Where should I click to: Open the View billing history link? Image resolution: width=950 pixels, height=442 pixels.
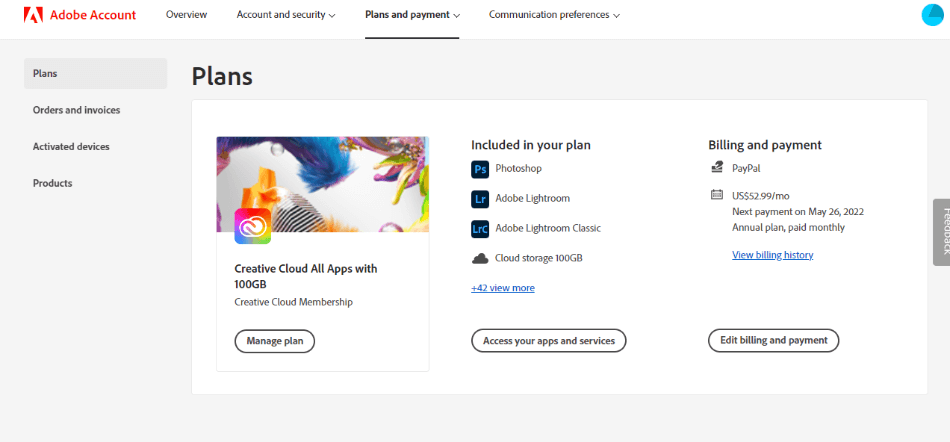(x=772, y=255)
